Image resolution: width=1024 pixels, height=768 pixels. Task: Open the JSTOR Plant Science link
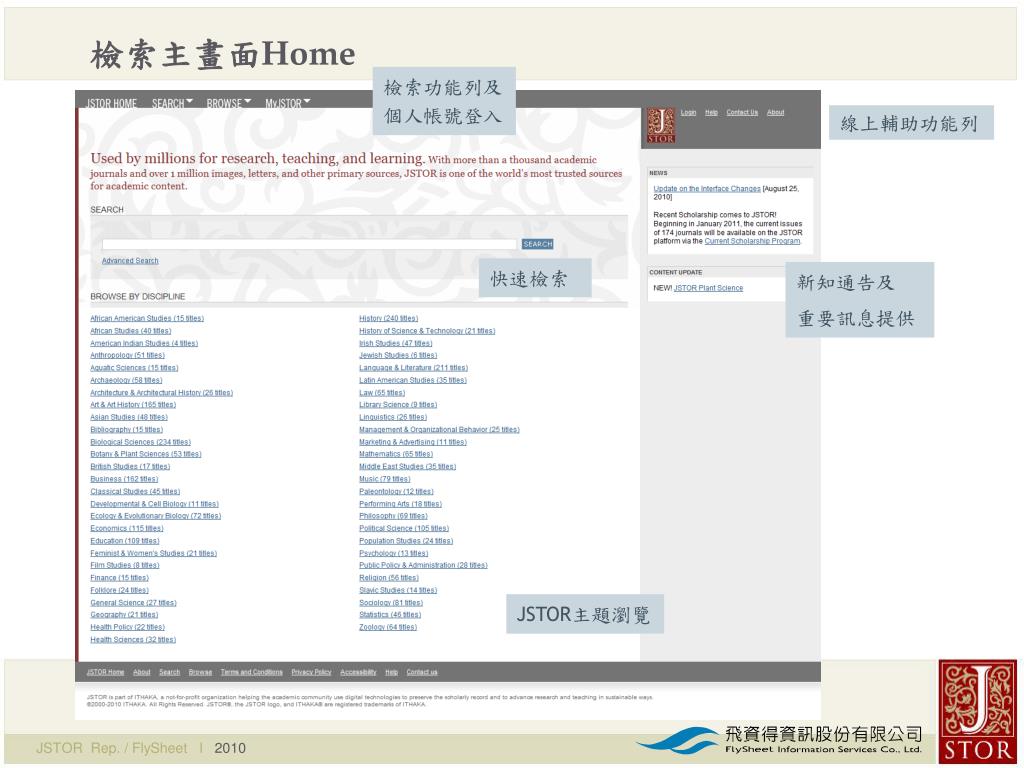pos(708,288)
